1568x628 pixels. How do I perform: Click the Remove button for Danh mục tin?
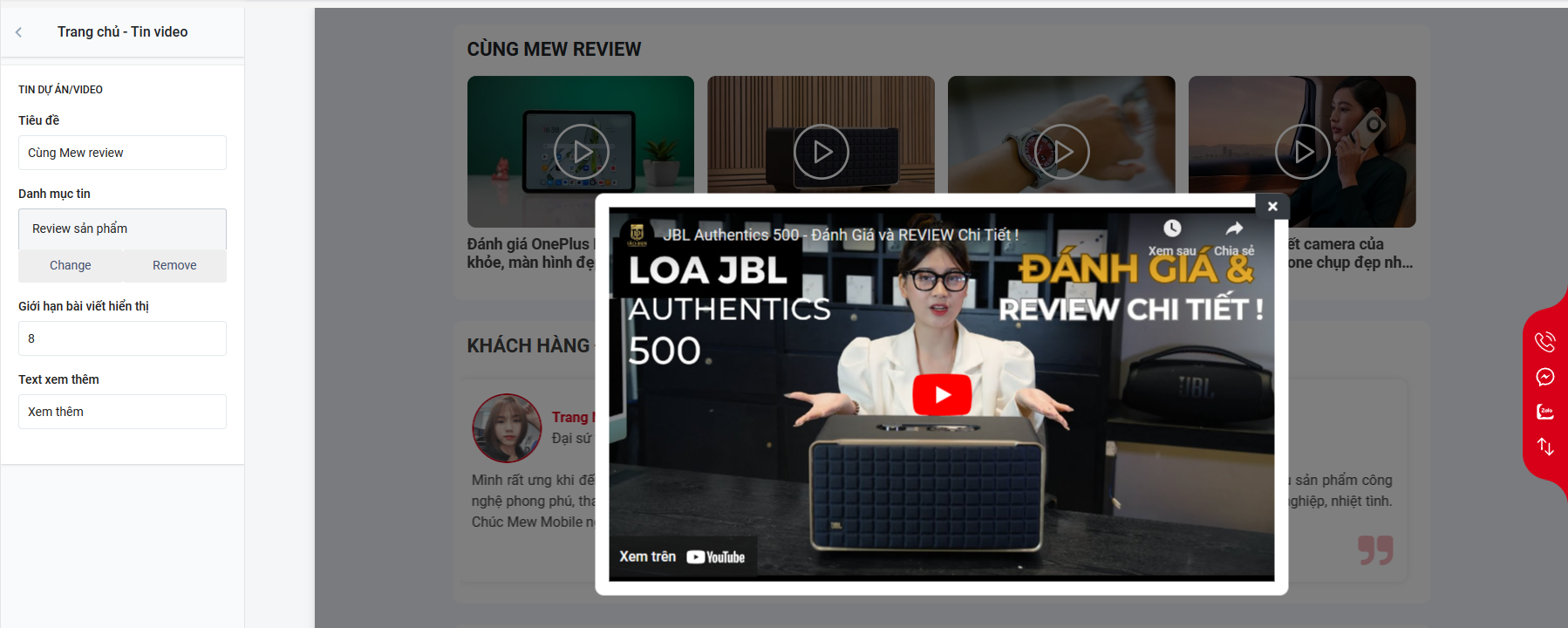(174, 265)
